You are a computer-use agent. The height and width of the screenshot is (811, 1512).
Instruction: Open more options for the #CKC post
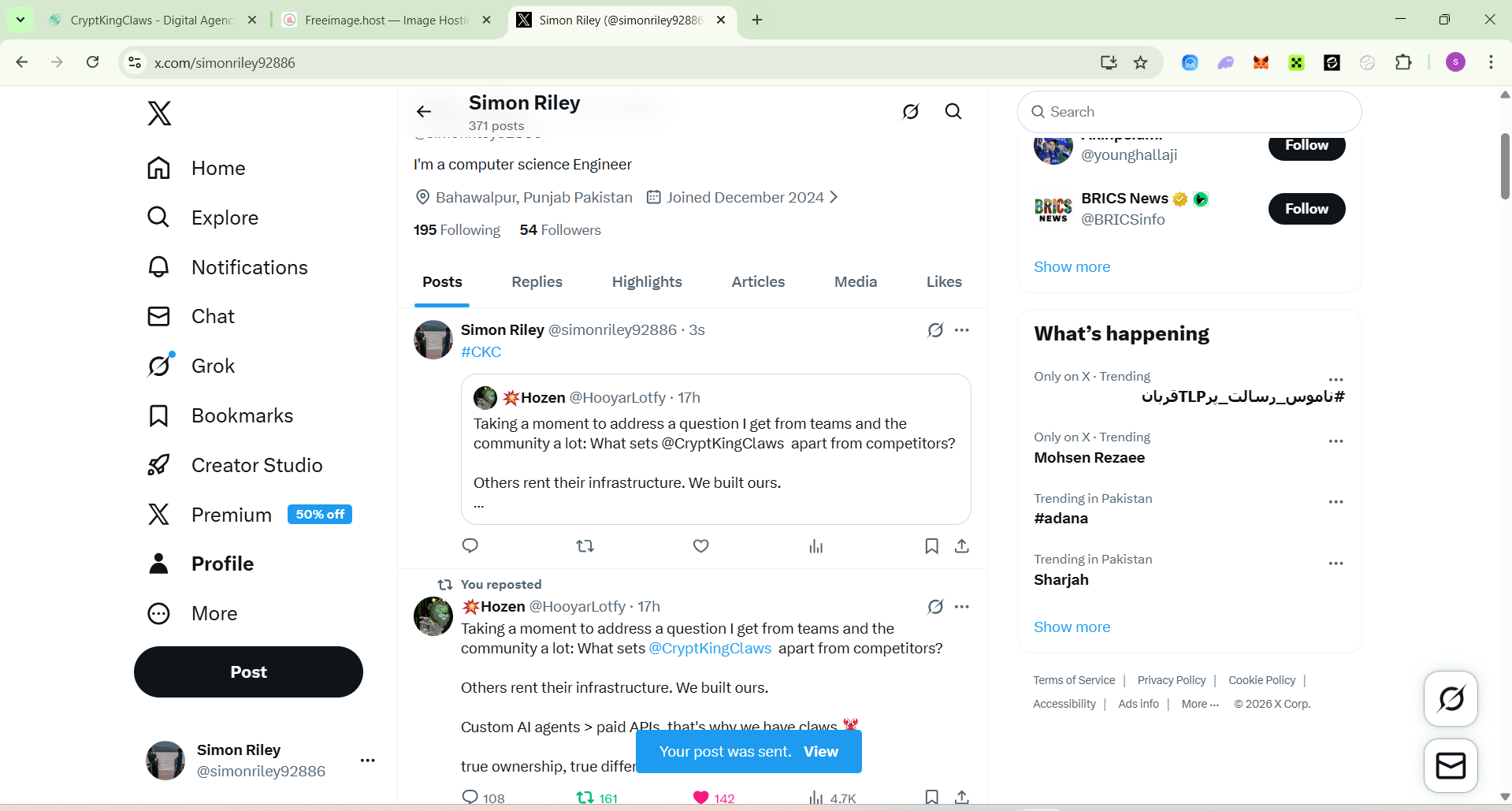(x=961, y=330)
